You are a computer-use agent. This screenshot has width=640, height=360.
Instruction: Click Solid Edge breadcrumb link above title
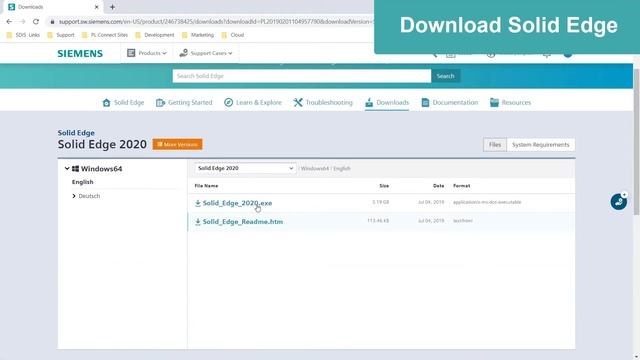(x=76, y=133)
